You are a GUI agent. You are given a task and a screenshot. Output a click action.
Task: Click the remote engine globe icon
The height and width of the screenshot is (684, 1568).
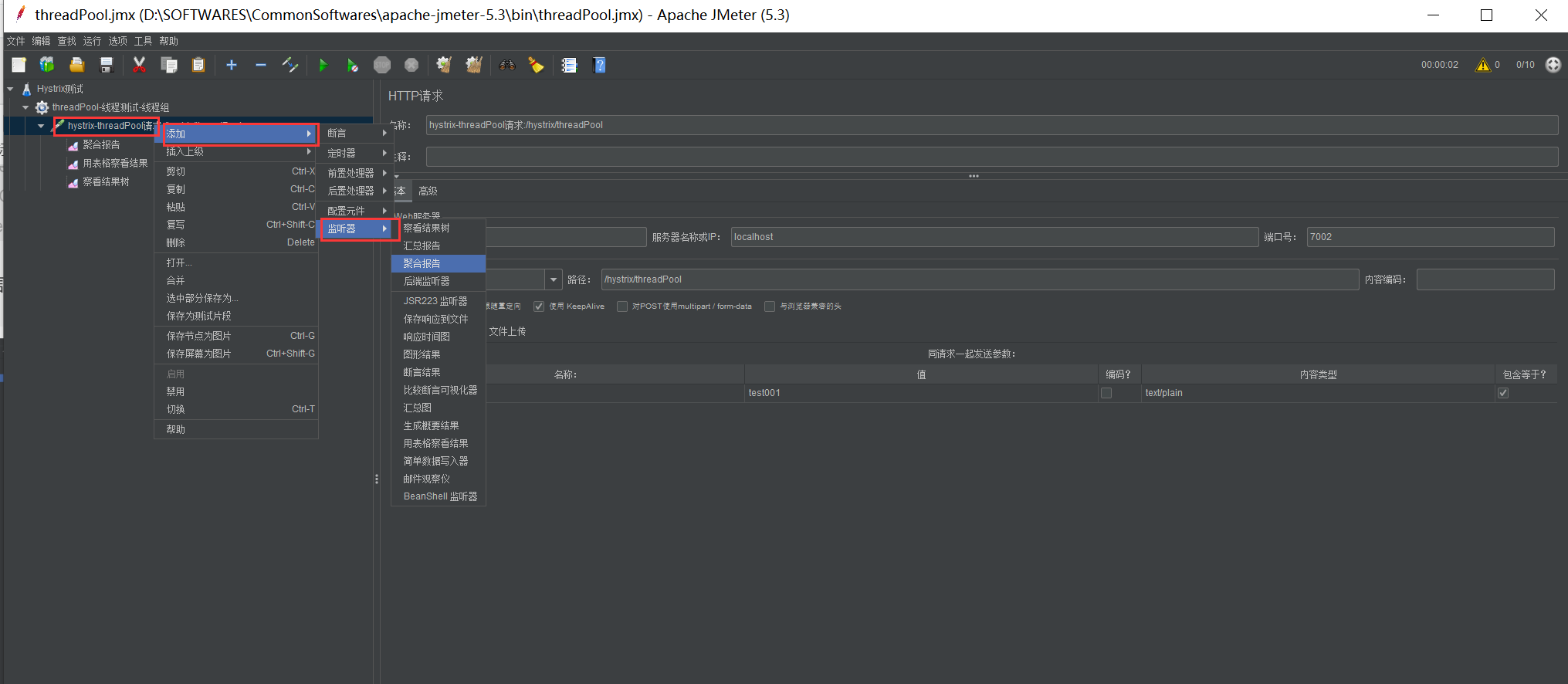(x=1553, y=65)
